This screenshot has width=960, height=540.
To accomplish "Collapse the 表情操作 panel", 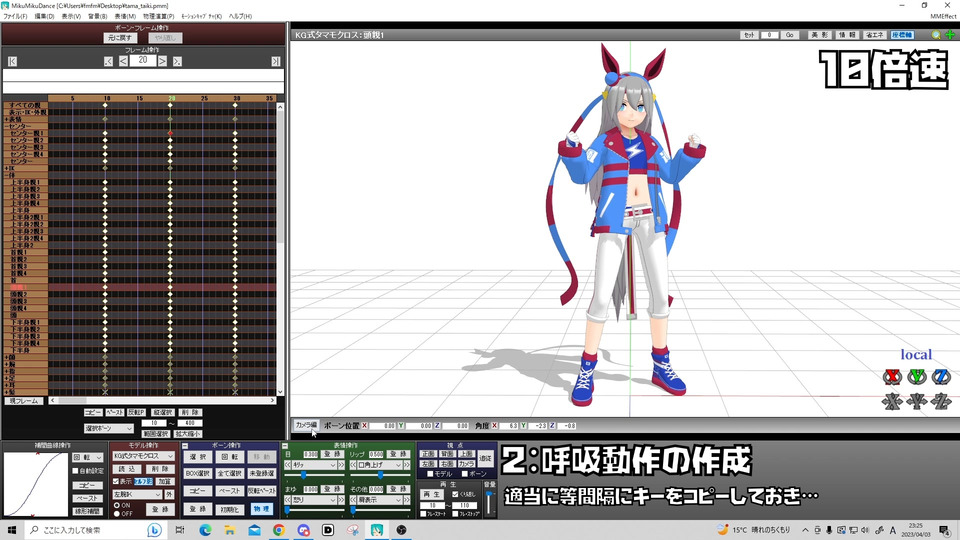I will pyautogui.click(x=285, y=446).
